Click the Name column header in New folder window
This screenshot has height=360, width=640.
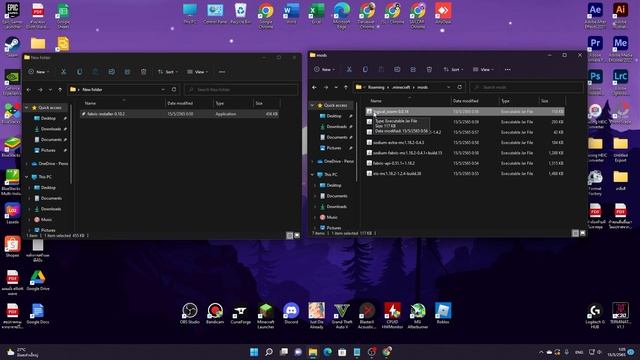point(122,103)
